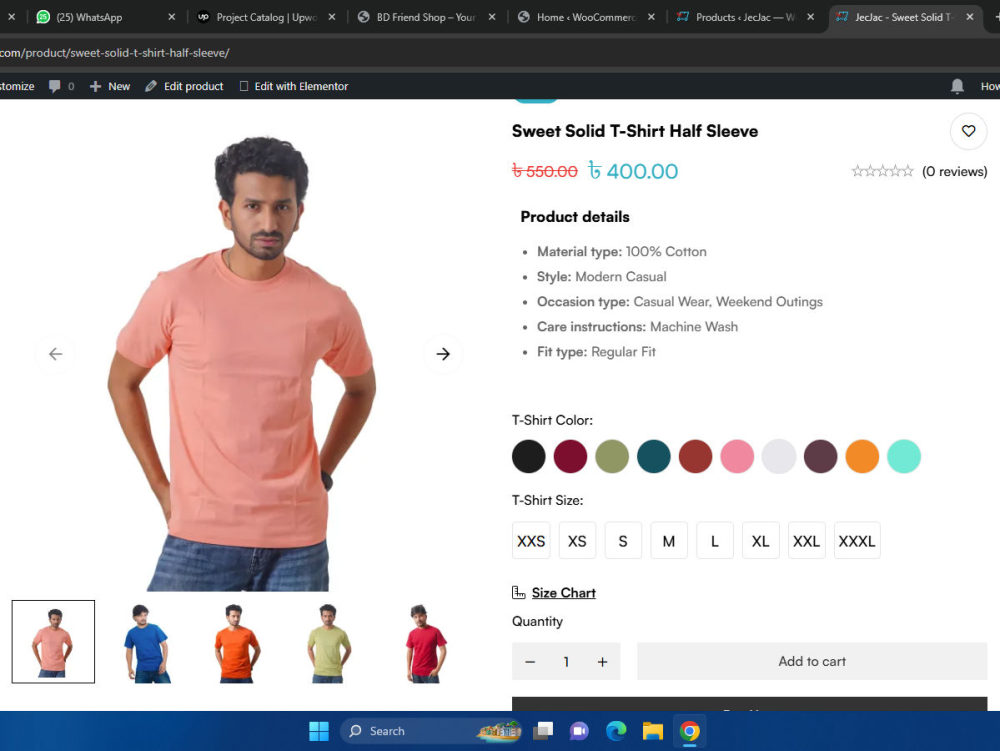Image resolution: width=1000 pixels, height=751 pixels.
Task: Choose size L
Action: coord(715,541)
